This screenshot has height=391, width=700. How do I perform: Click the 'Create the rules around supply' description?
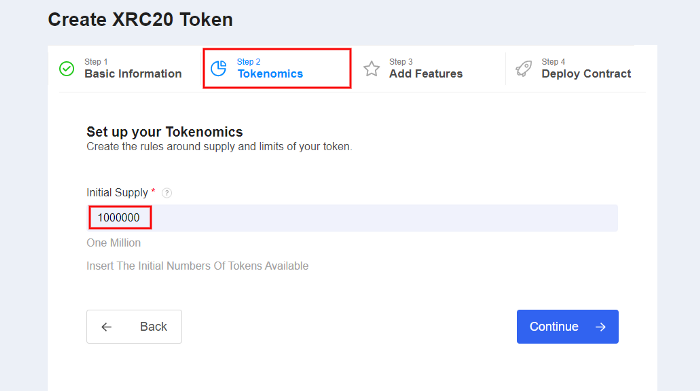[219, 146]
